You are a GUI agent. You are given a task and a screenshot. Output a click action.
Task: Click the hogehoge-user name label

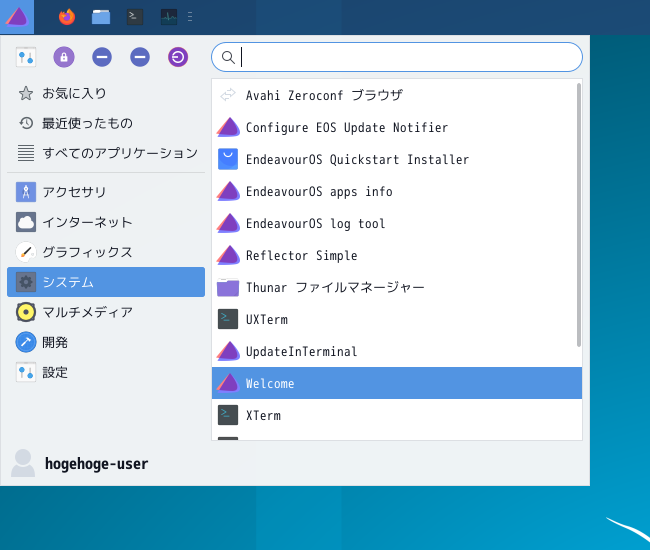[x=96, y=464]
